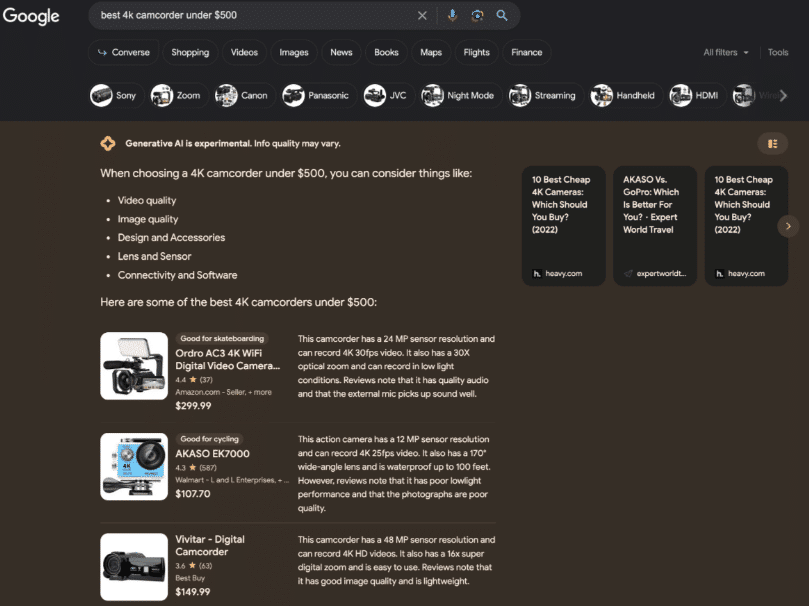The image size is (809, 606).
Task: Switch to the Videos tab
Action: 244,52
